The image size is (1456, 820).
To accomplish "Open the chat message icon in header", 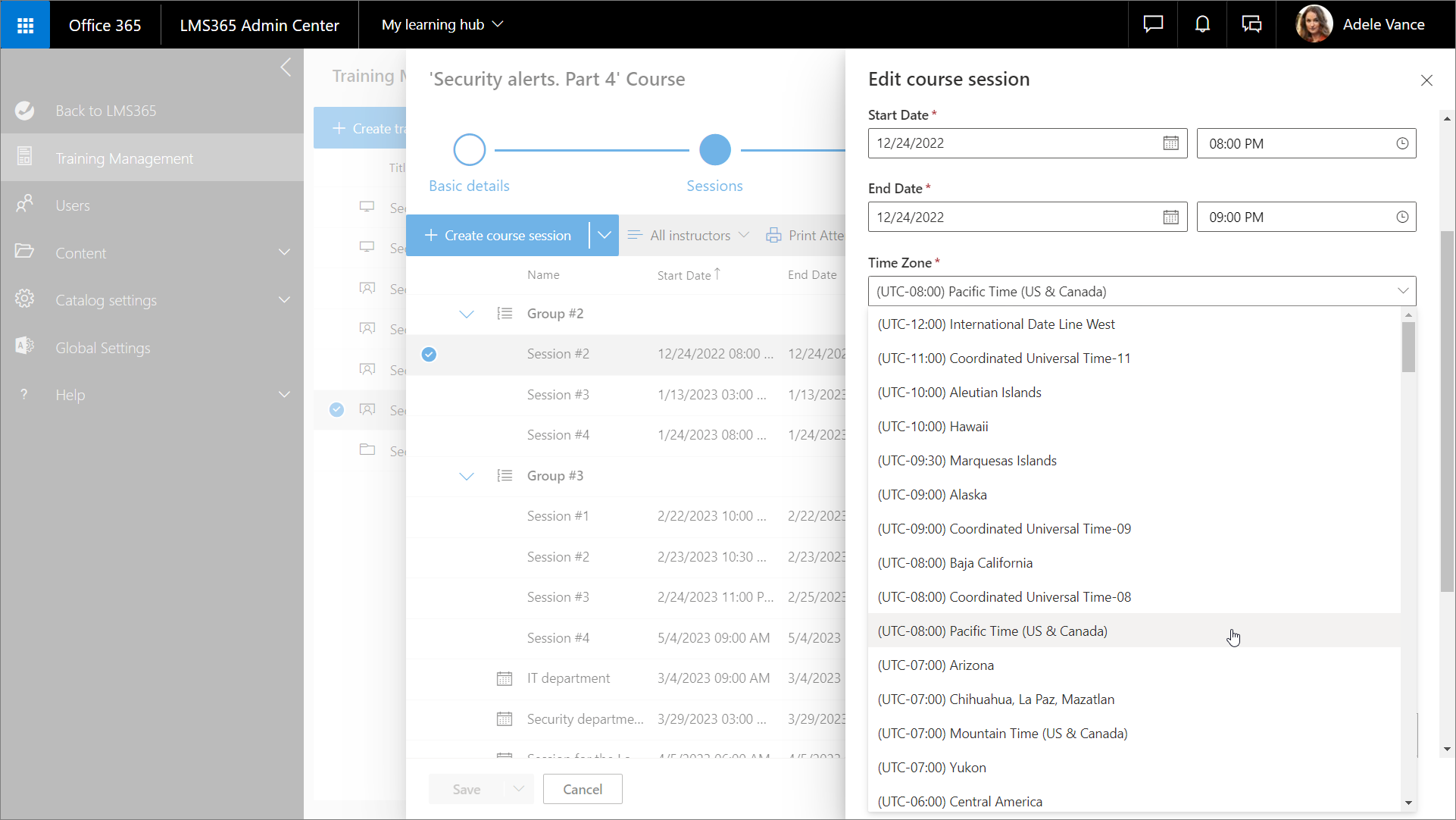I will coord(1153,25).
